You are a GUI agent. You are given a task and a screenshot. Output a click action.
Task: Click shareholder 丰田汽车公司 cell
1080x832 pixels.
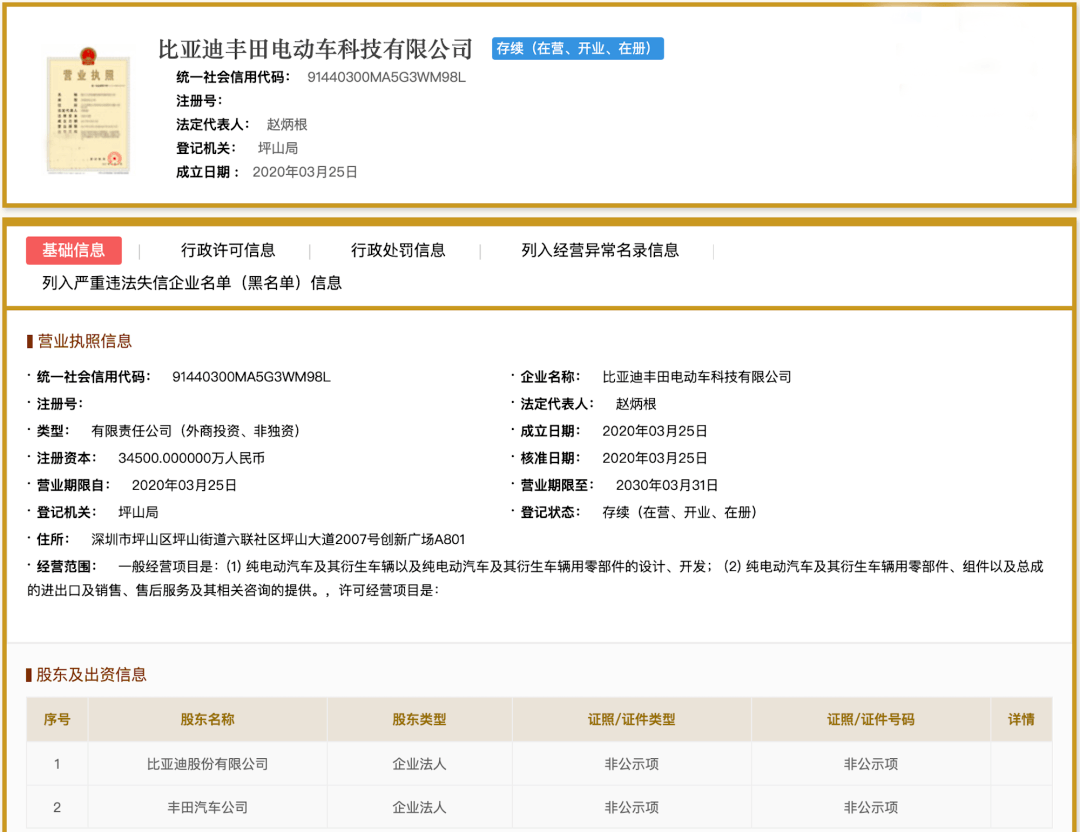coord(207,807)
